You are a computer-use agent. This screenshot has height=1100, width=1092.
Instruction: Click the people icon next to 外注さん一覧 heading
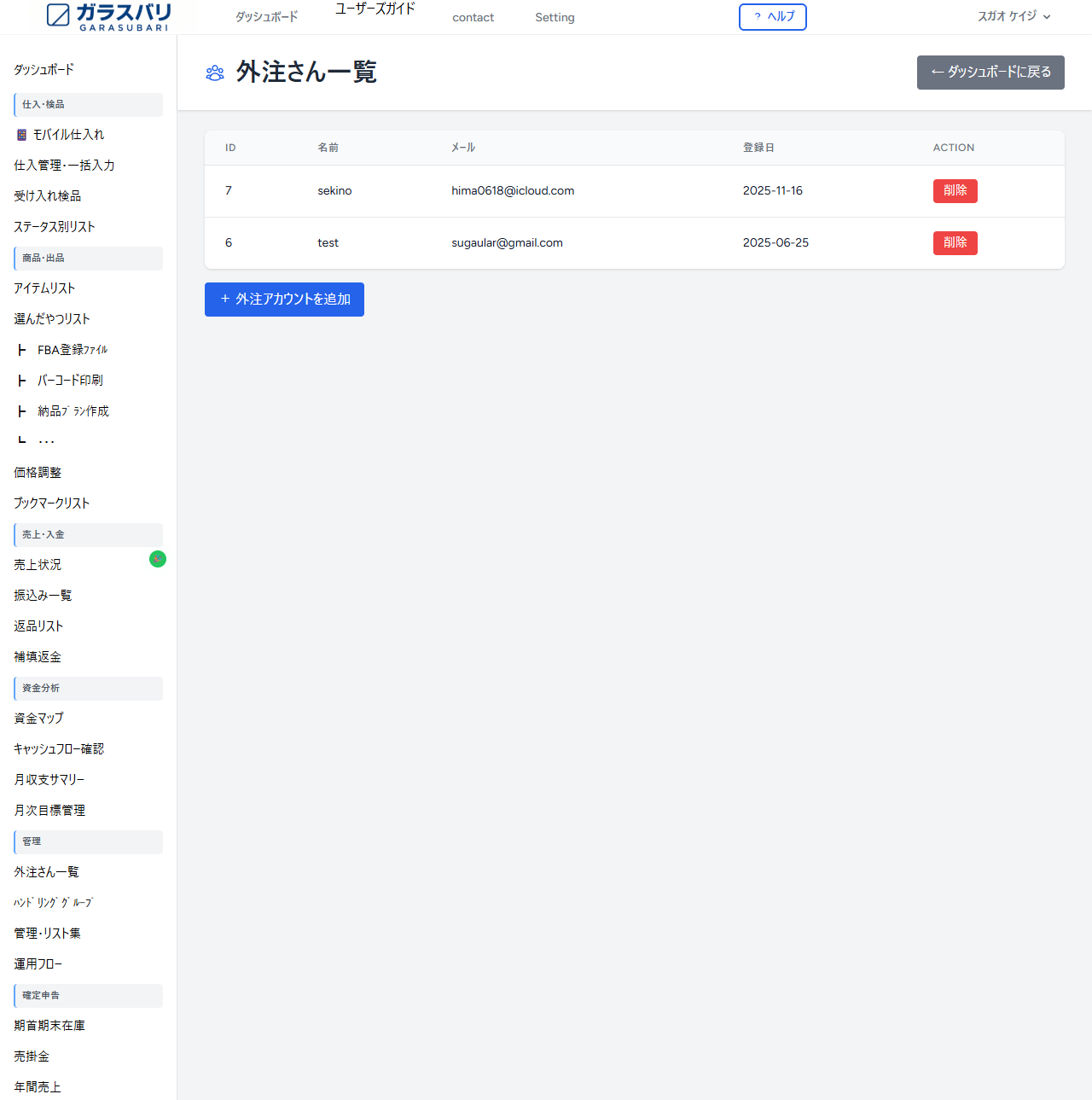pyautogui.click(x=215, y=73)
